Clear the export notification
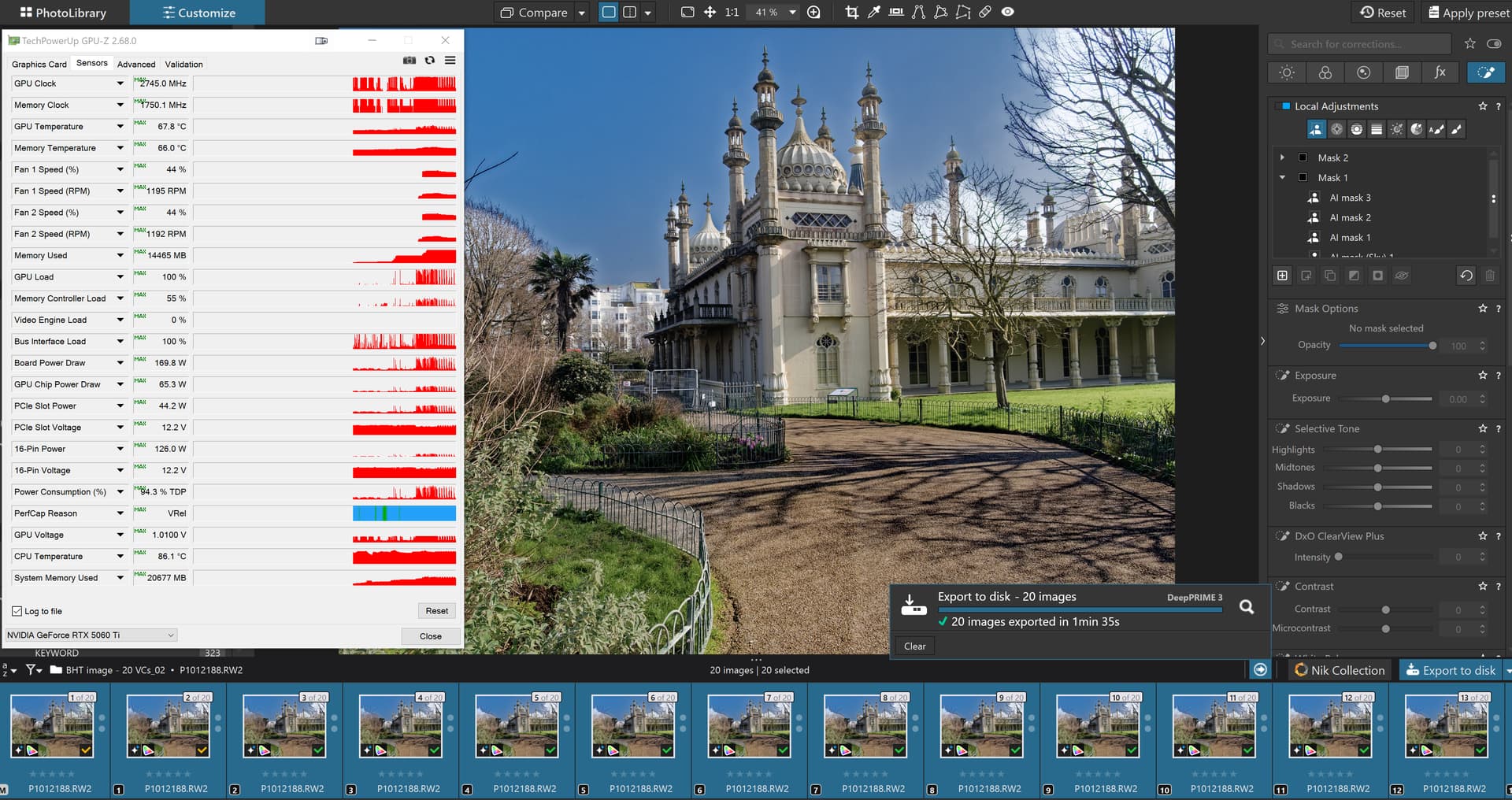The height and width of the screenshot is (800, 1512). point(914,646)
